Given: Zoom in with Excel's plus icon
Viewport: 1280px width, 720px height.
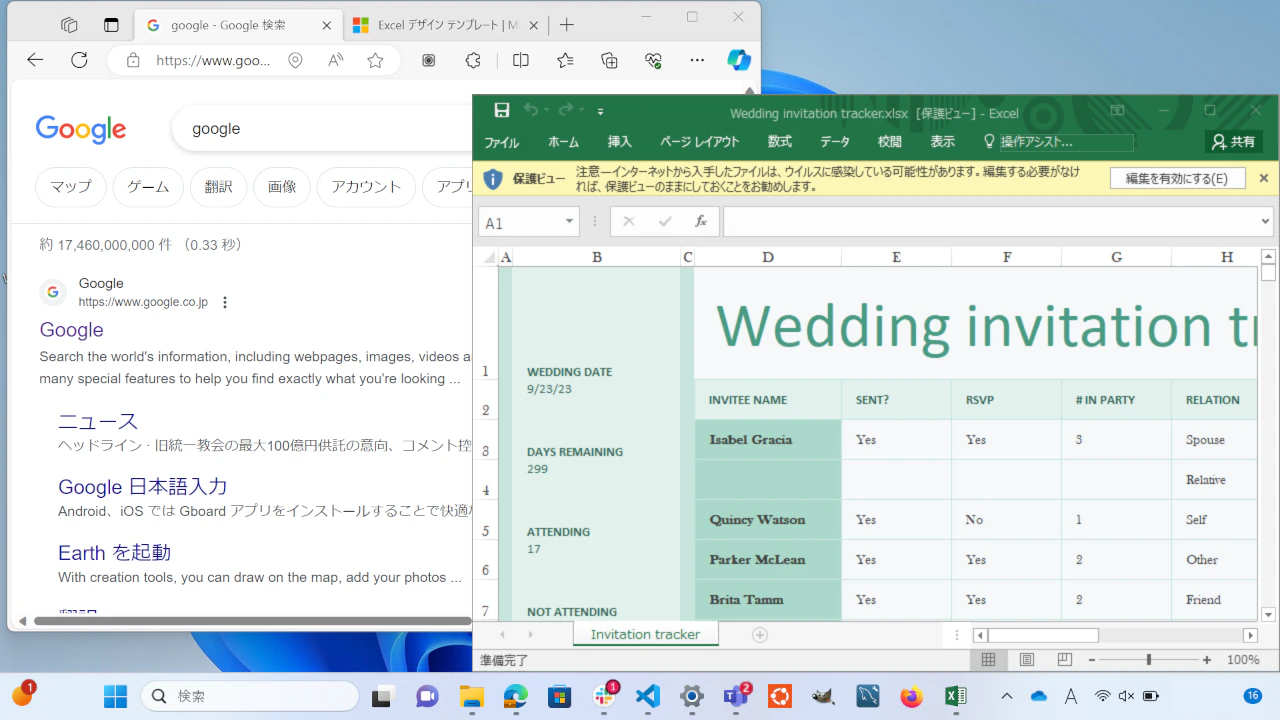Looking at the screenshot, I should tap(1207, 660).
